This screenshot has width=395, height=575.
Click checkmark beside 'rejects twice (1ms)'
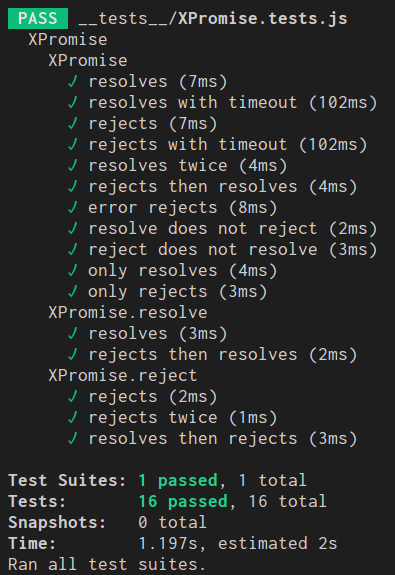[73, 418]
